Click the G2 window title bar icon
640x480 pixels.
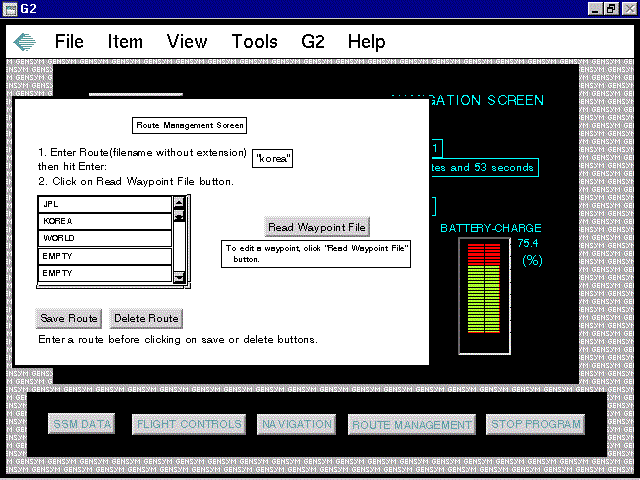pos(10,8)
